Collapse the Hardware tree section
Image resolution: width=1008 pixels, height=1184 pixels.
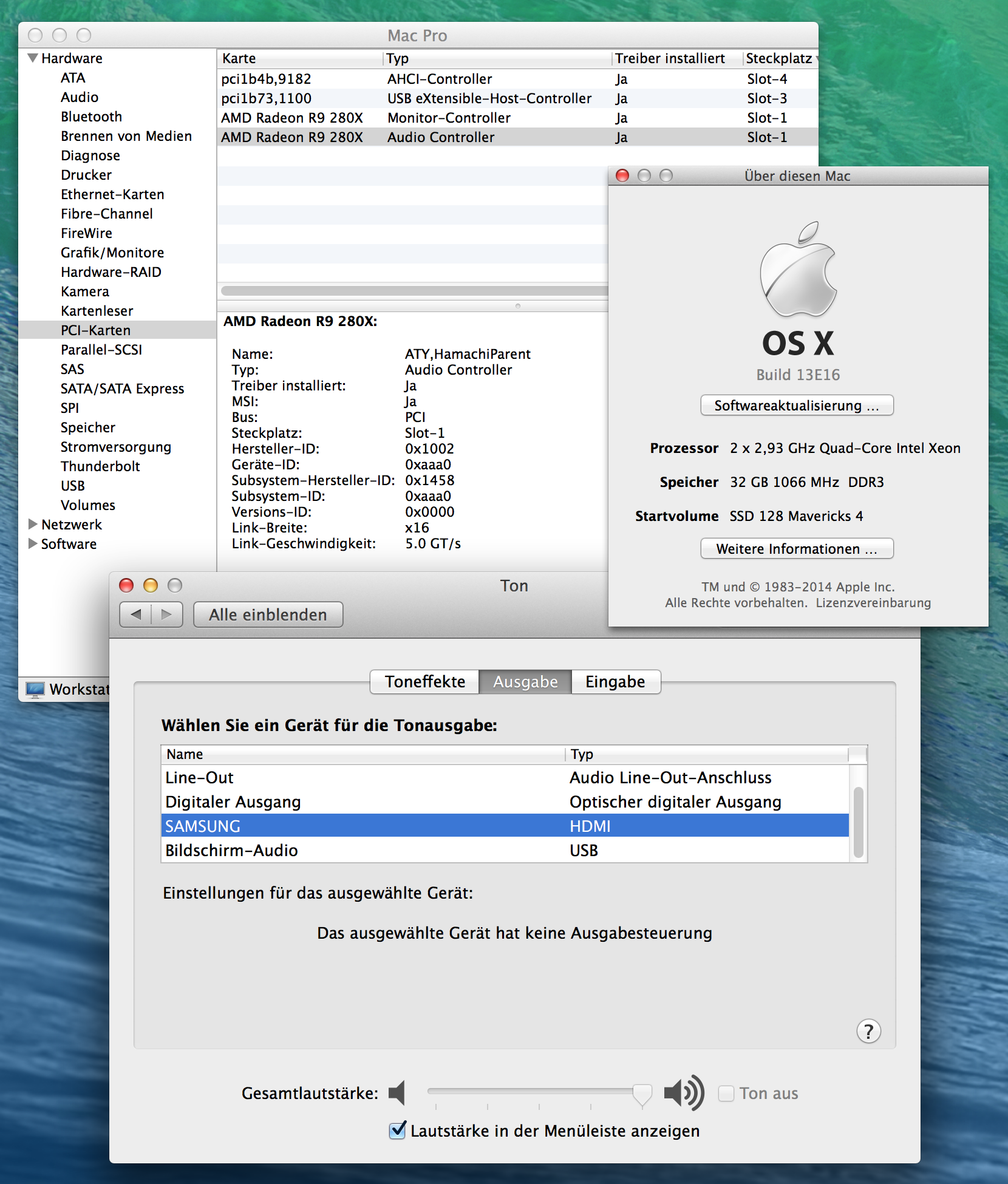point(33,58)
